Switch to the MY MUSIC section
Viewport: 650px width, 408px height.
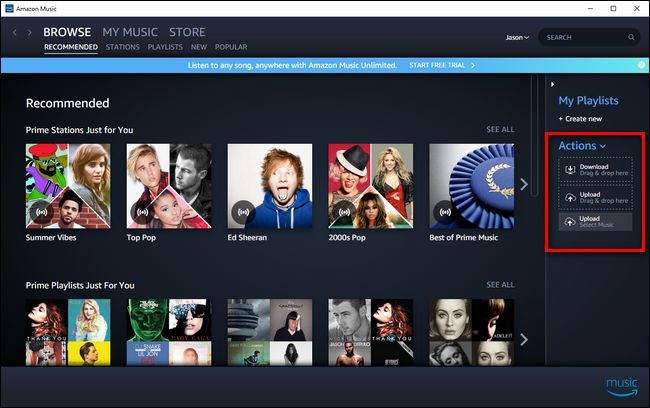(x=130, y=32)
